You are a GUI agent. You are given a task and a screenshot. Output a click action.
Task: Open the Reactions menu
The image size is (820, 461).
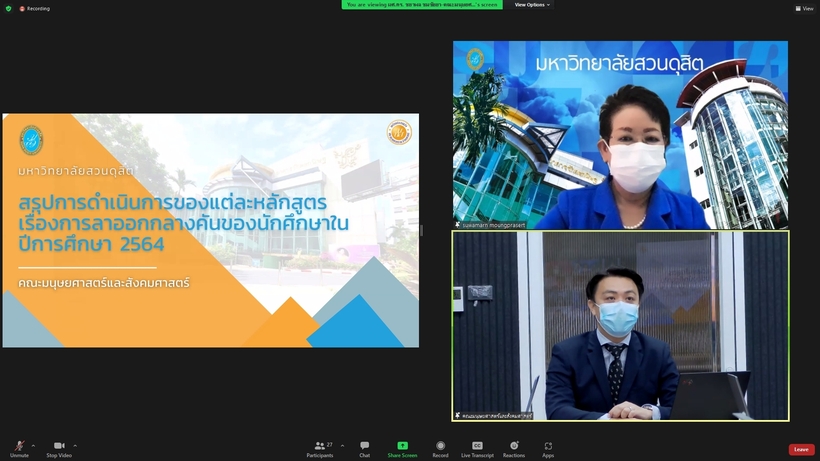tap(514, 448)
